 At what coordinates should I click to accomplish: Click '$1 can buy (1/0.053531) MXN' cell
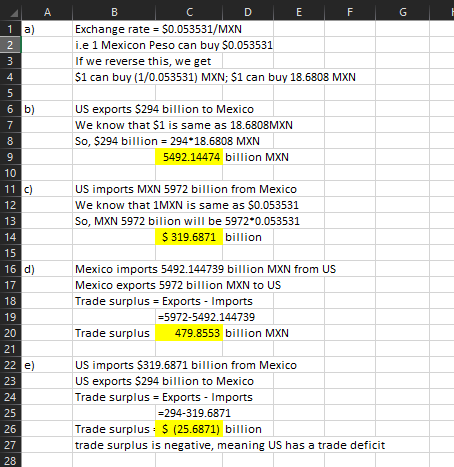pos(215,77)
